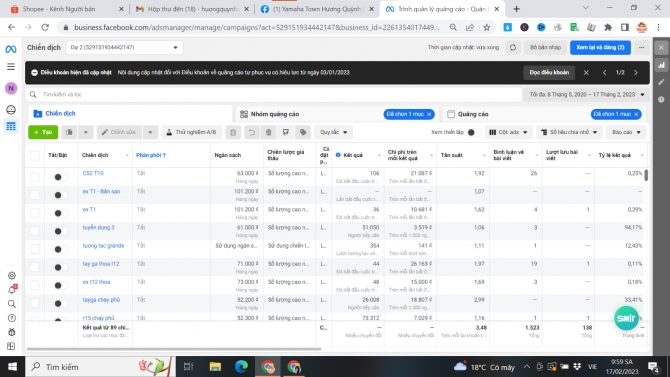Click the Tìm kiếm và lọc search field
The height and width of the screenshot is (377, 670).
click(x=273, y=94)
